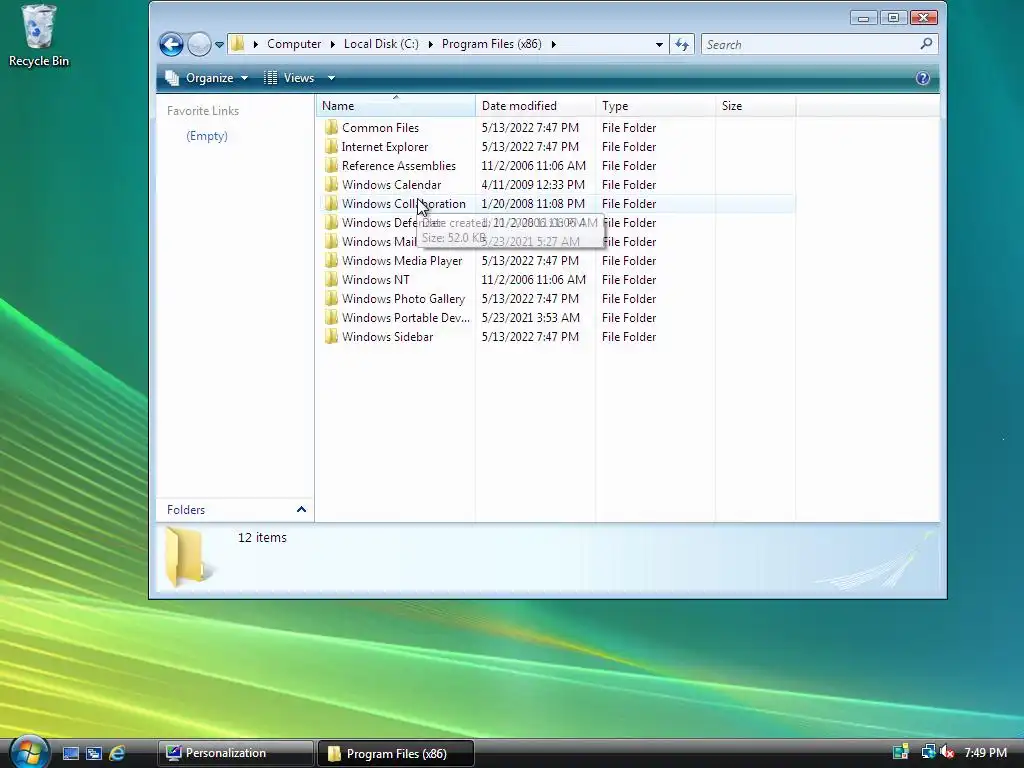Maximize the Explorer window

(x=893, y=18)
